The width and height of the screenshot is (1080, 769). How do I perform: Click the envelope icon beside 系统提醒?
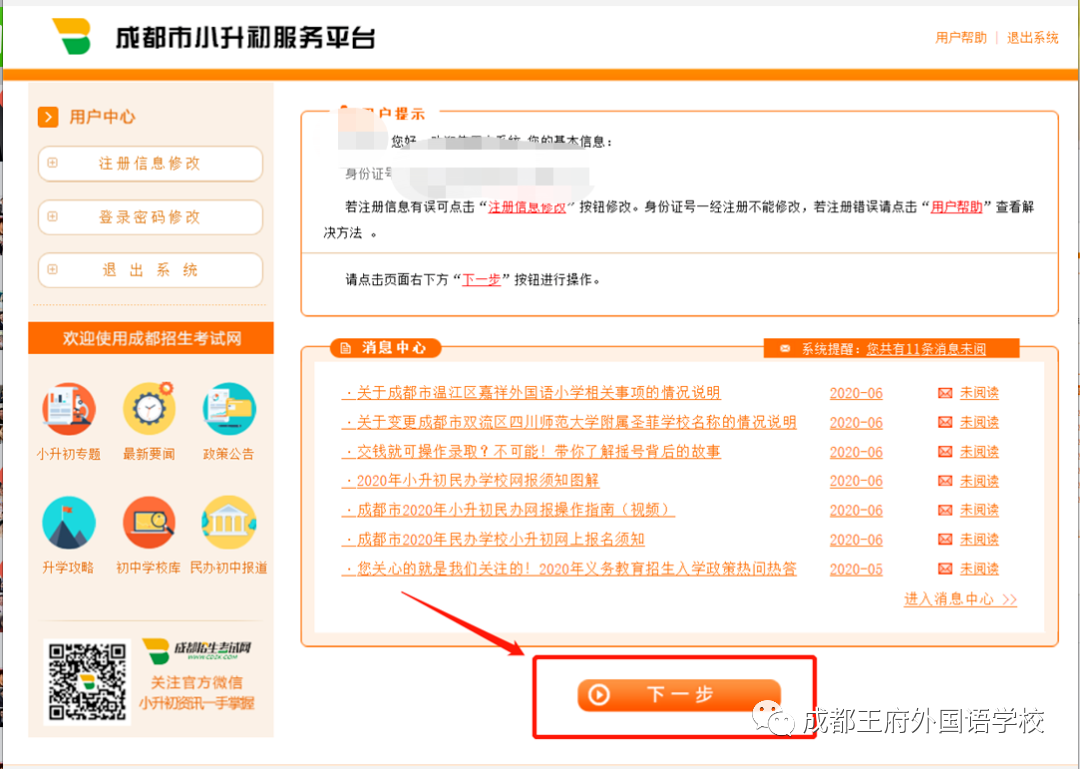coord(785,349)
